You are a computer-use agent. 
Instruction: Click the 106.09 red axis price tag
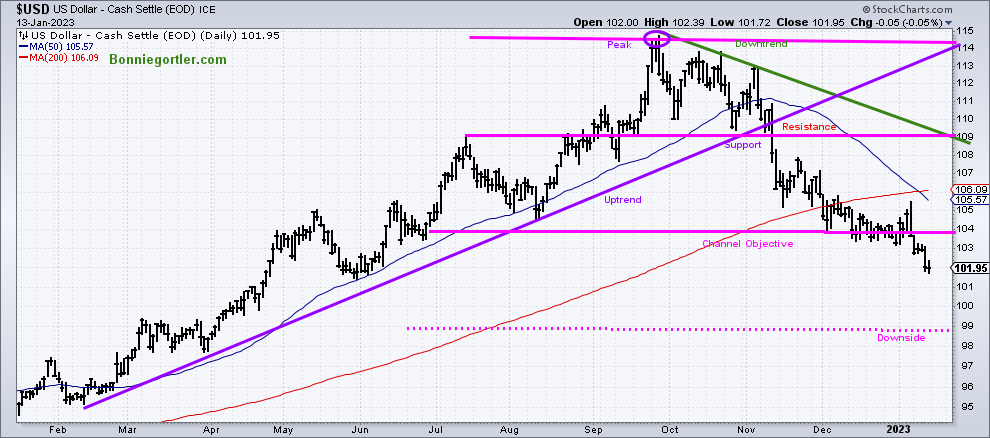[971, 189]
